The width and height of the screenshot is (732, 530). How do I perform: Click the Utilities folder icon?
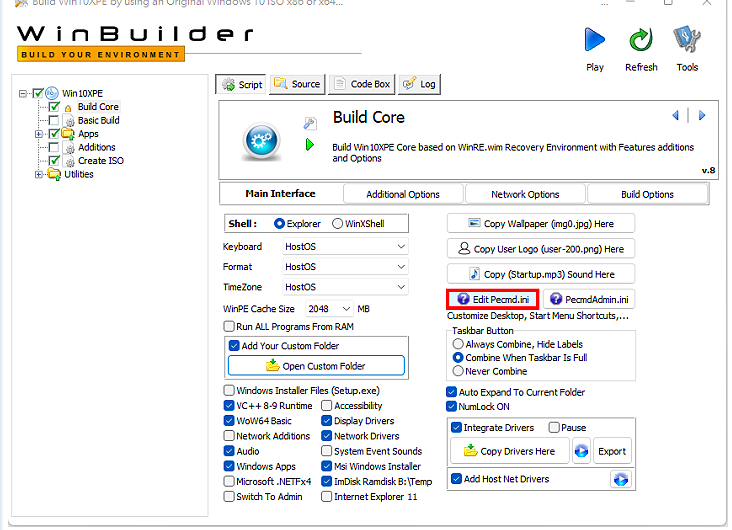click(x=55, y=175)
